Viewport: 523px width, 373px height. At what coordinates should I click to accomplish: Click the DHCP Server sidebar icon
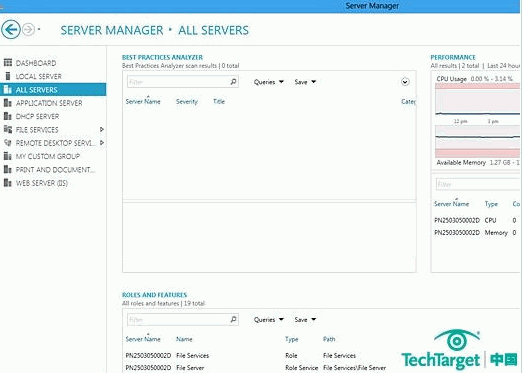(x=8, y=116)
